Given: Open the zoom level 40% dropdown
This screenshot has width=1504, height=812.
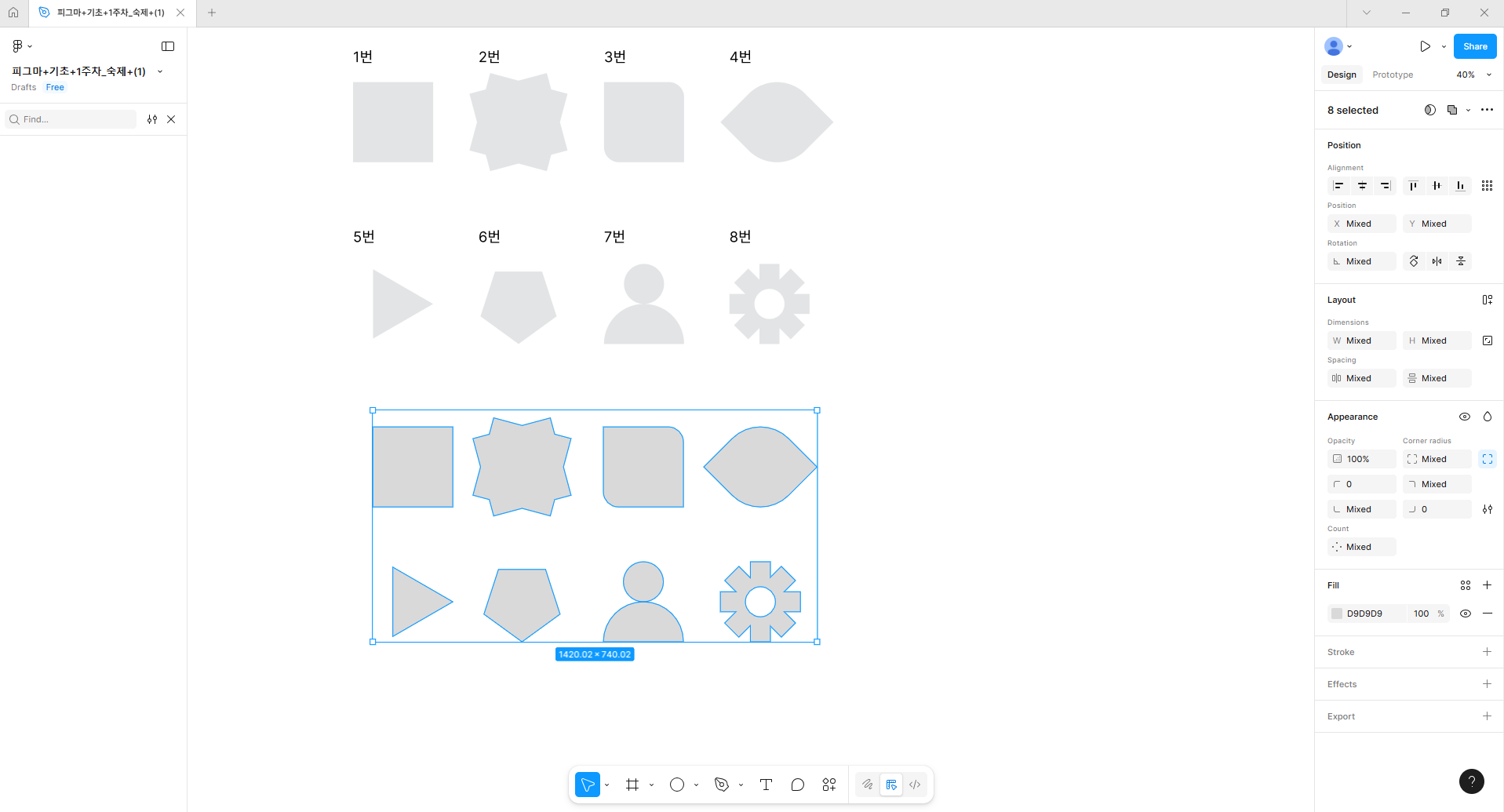Looking at the screenshot, I should 1473,75.
